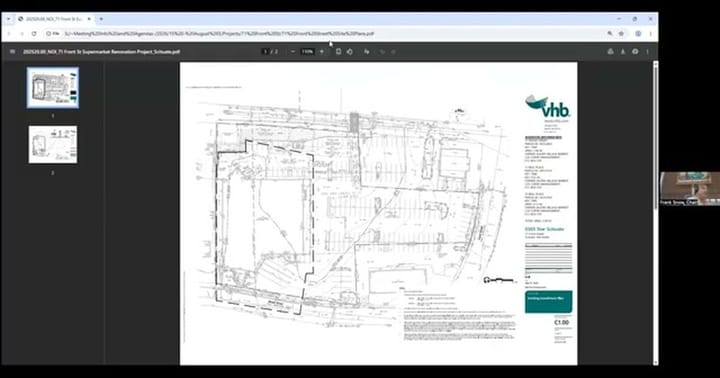The image size is (720, 378).
Task: Select the Front St PDF browser tab
Action: pyautogui.click(x=54, y=19)
